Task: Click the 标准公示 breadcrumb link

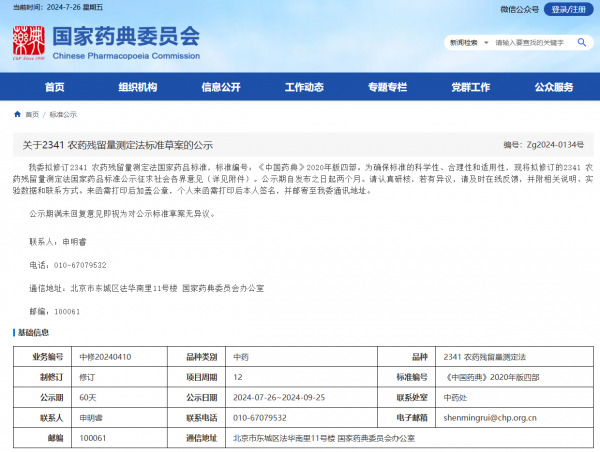Action: [63, 114]
